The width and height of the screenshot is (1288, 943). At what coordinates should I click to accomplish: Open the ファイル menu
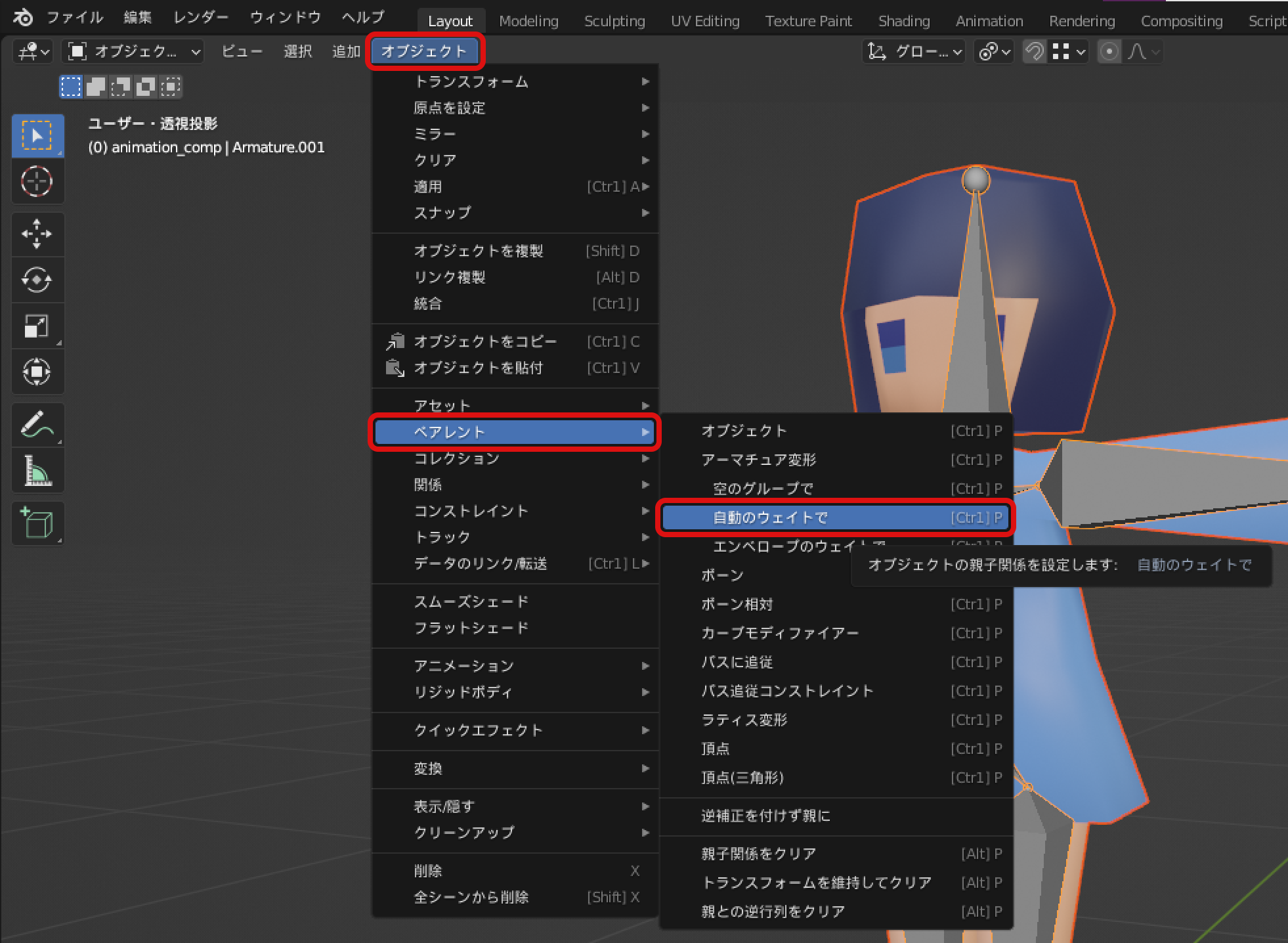coord(75,17)
